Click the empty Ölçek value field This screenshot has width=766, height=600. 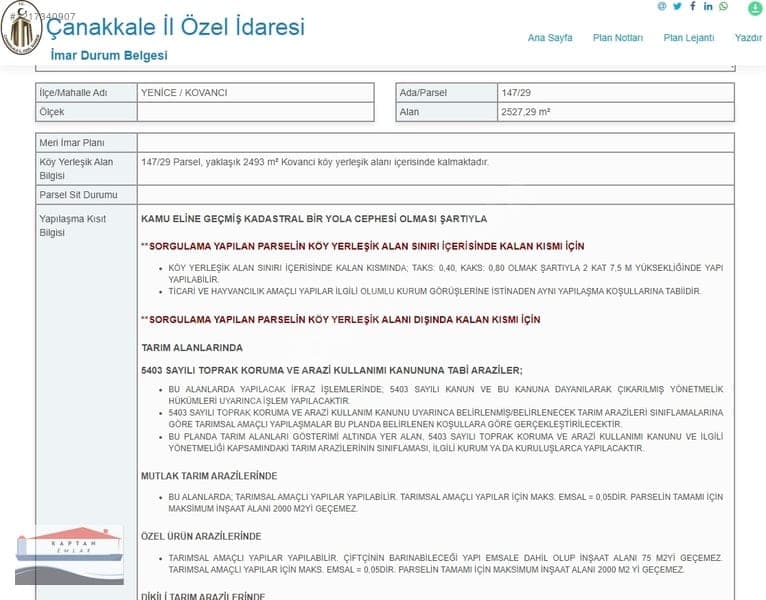point(255,112)
